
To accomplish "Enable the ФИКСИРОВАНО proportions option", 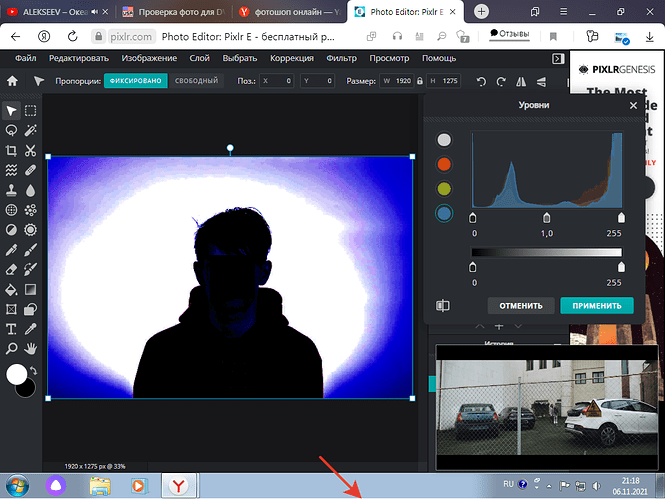I will click(x=136, y=81).
